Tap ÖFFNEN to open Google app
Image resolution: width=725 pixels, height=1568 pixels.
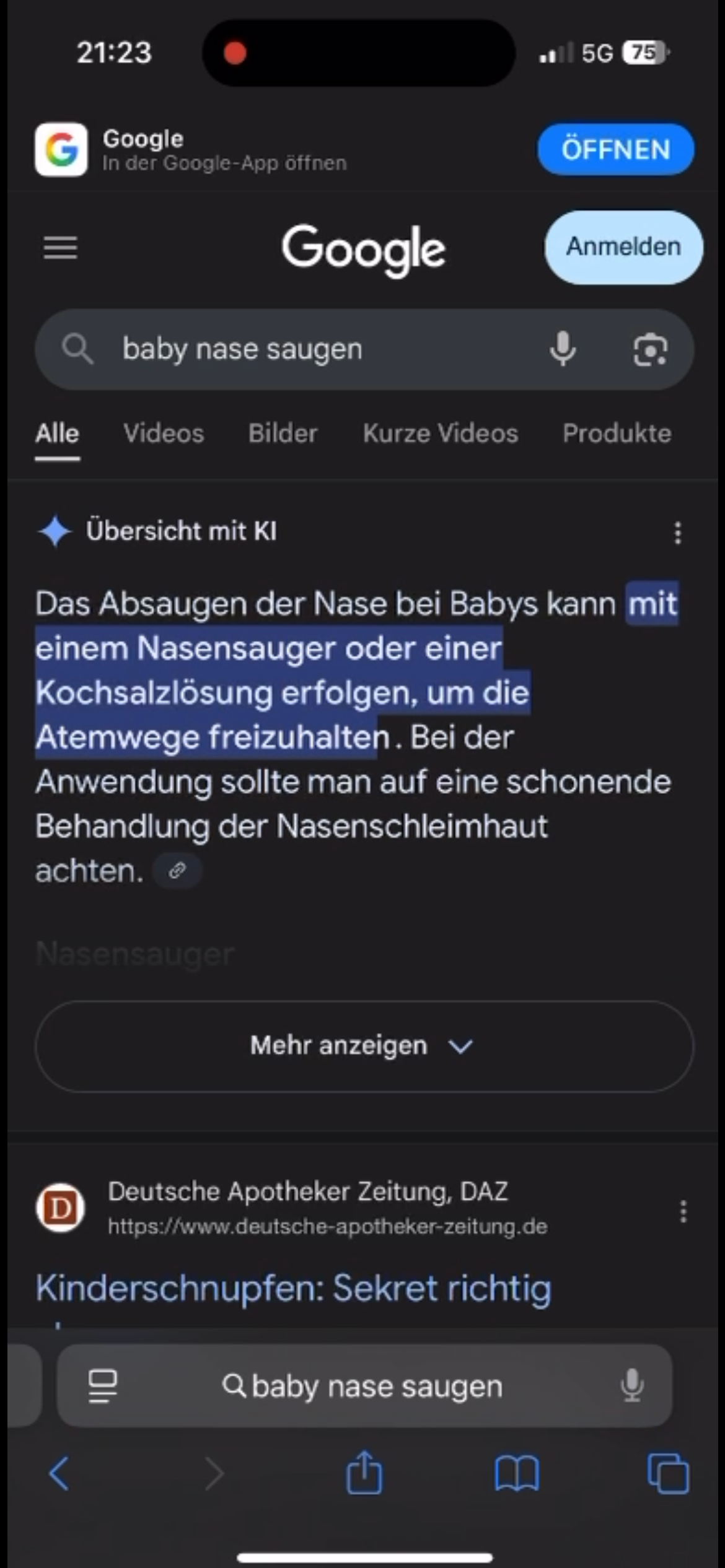(615, 149)
